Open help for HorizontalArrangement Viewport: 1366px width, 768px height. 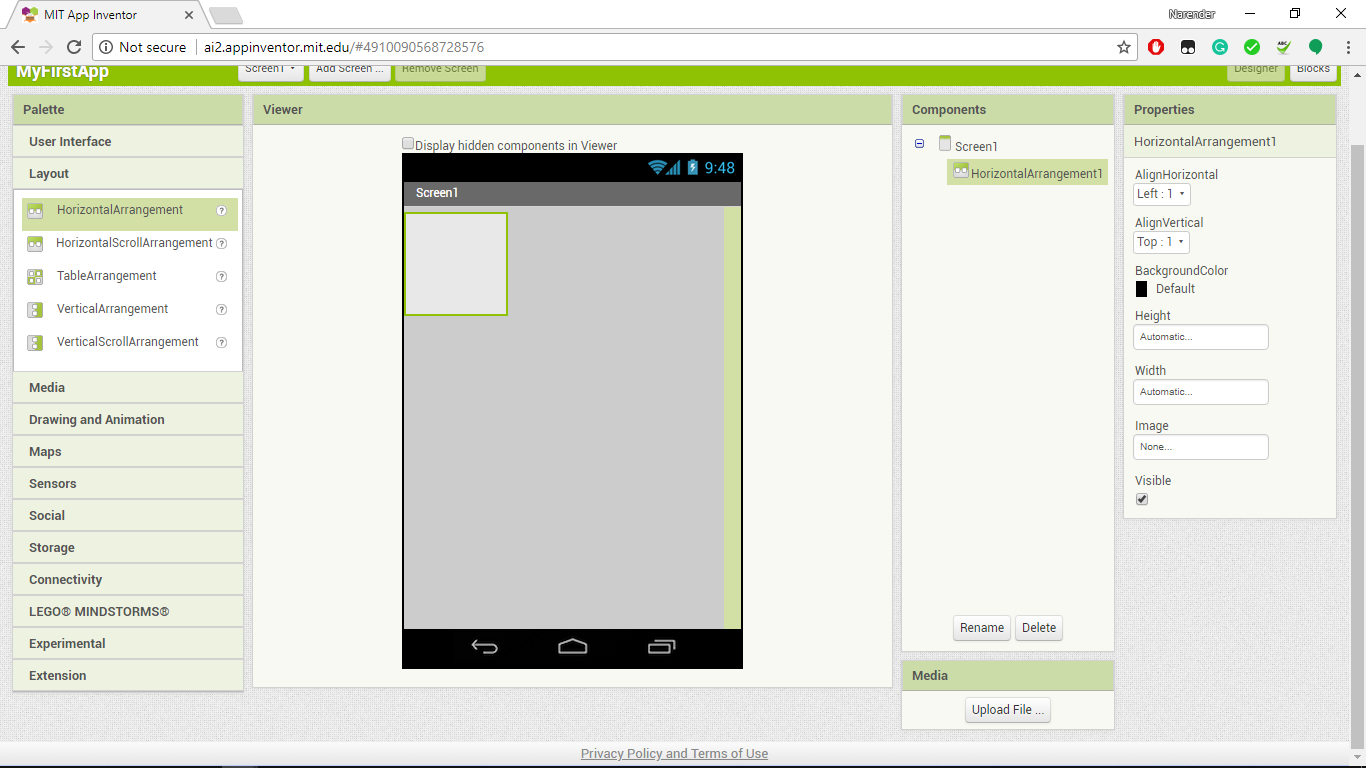click(222, 211)
